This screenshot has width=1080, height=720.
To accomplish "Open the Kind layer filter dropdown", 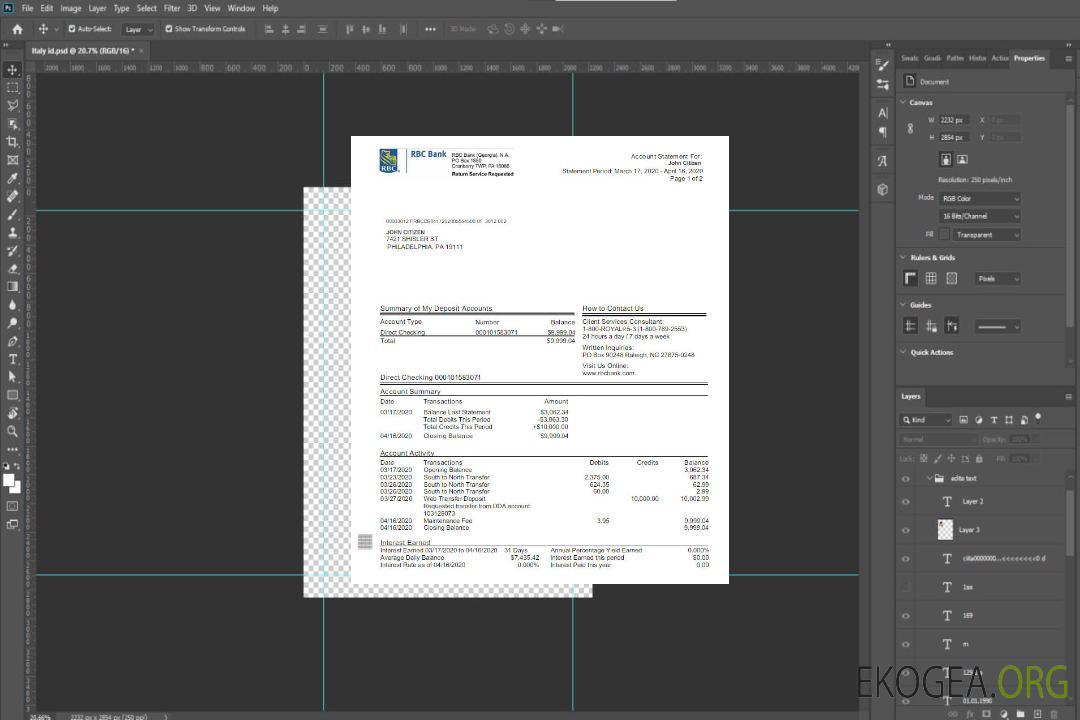I will tap(926, 420).
